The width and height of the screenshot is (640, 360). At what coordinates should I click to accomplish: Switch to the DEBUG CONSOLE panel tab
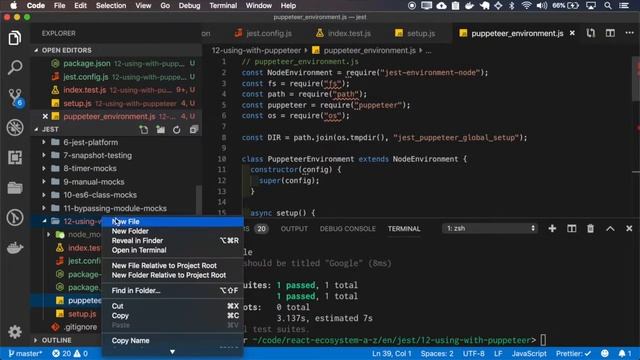coord(347,229)
